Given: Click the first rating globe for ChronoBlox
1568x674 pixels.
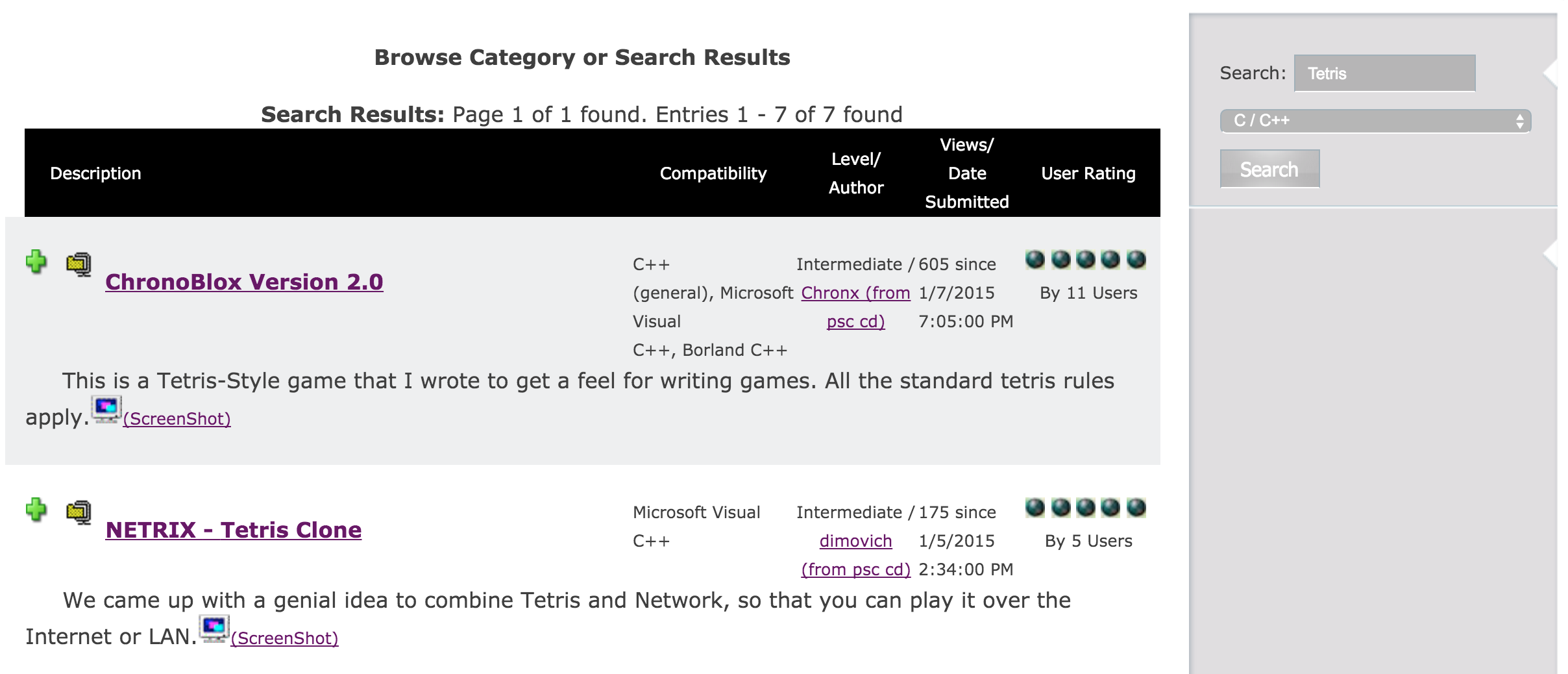Looking at the screenshot, I should (x=1035, y=260).
